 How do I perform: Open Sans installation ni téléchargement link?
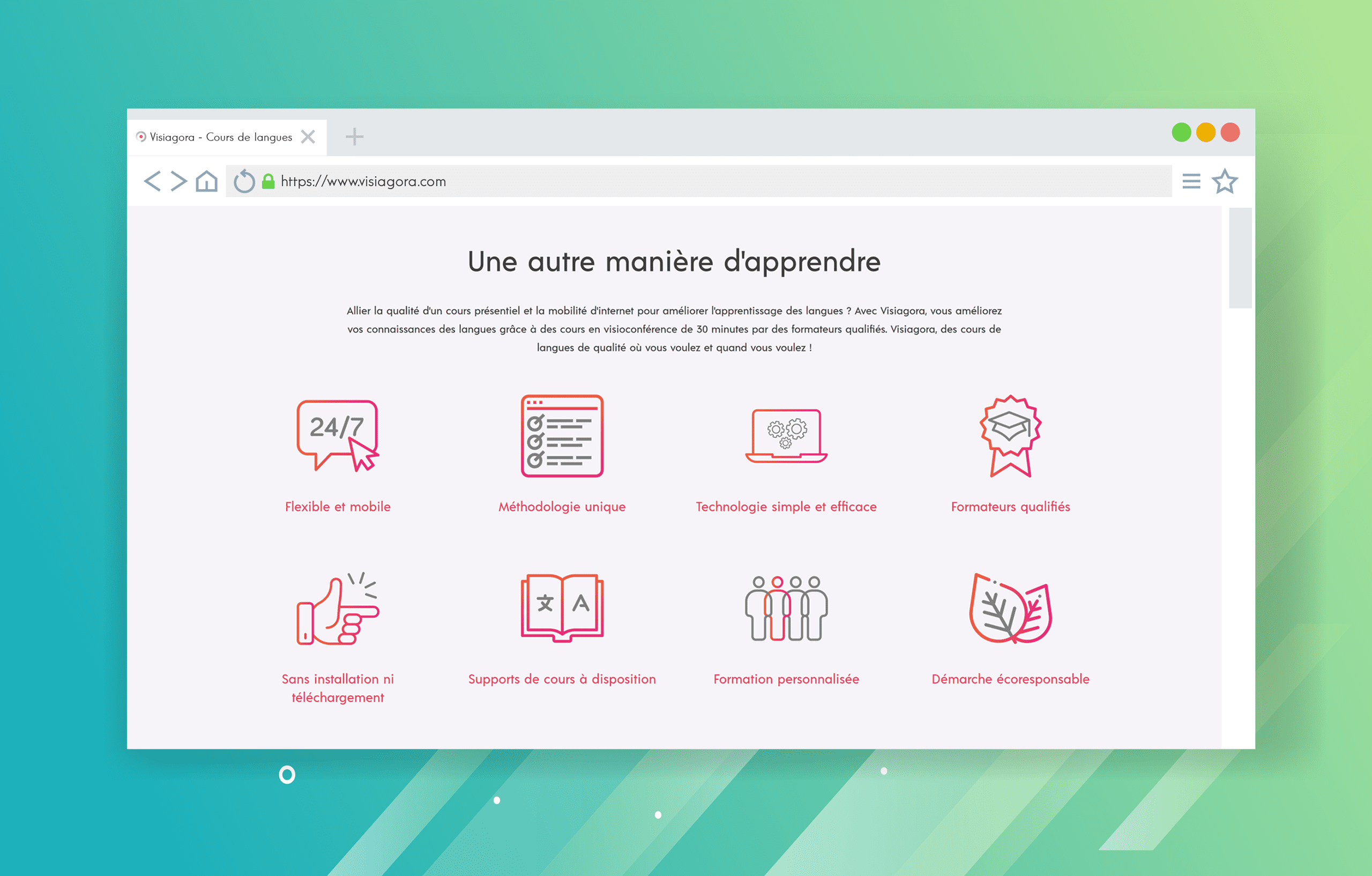click(x=338, y=688)
